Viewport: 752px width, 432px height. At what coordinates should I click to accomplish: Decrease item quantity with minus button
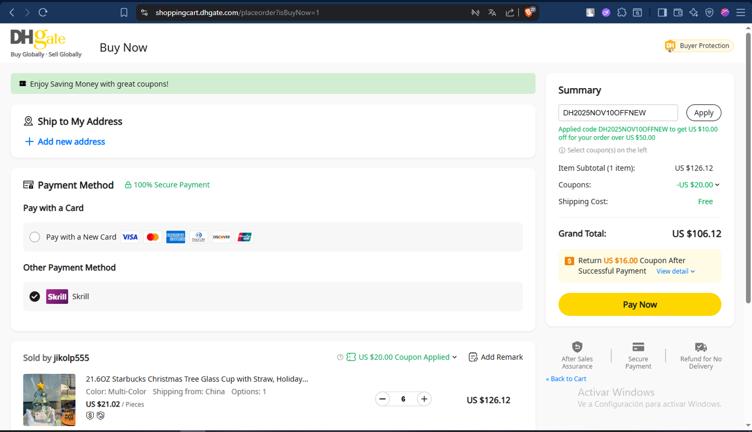[x=382, y=399]
